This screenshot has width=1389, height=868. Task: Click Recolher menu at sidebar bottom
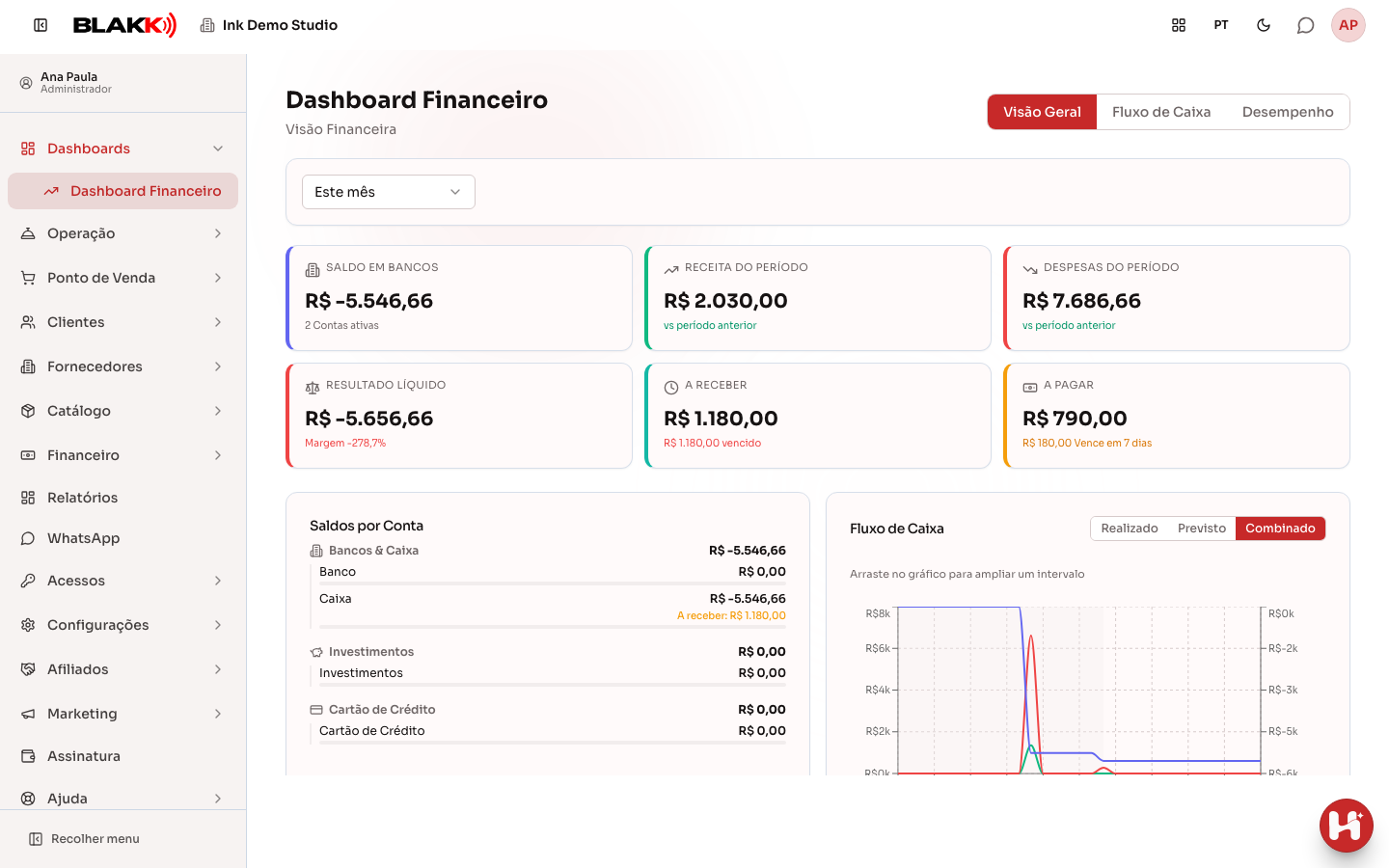84,839
